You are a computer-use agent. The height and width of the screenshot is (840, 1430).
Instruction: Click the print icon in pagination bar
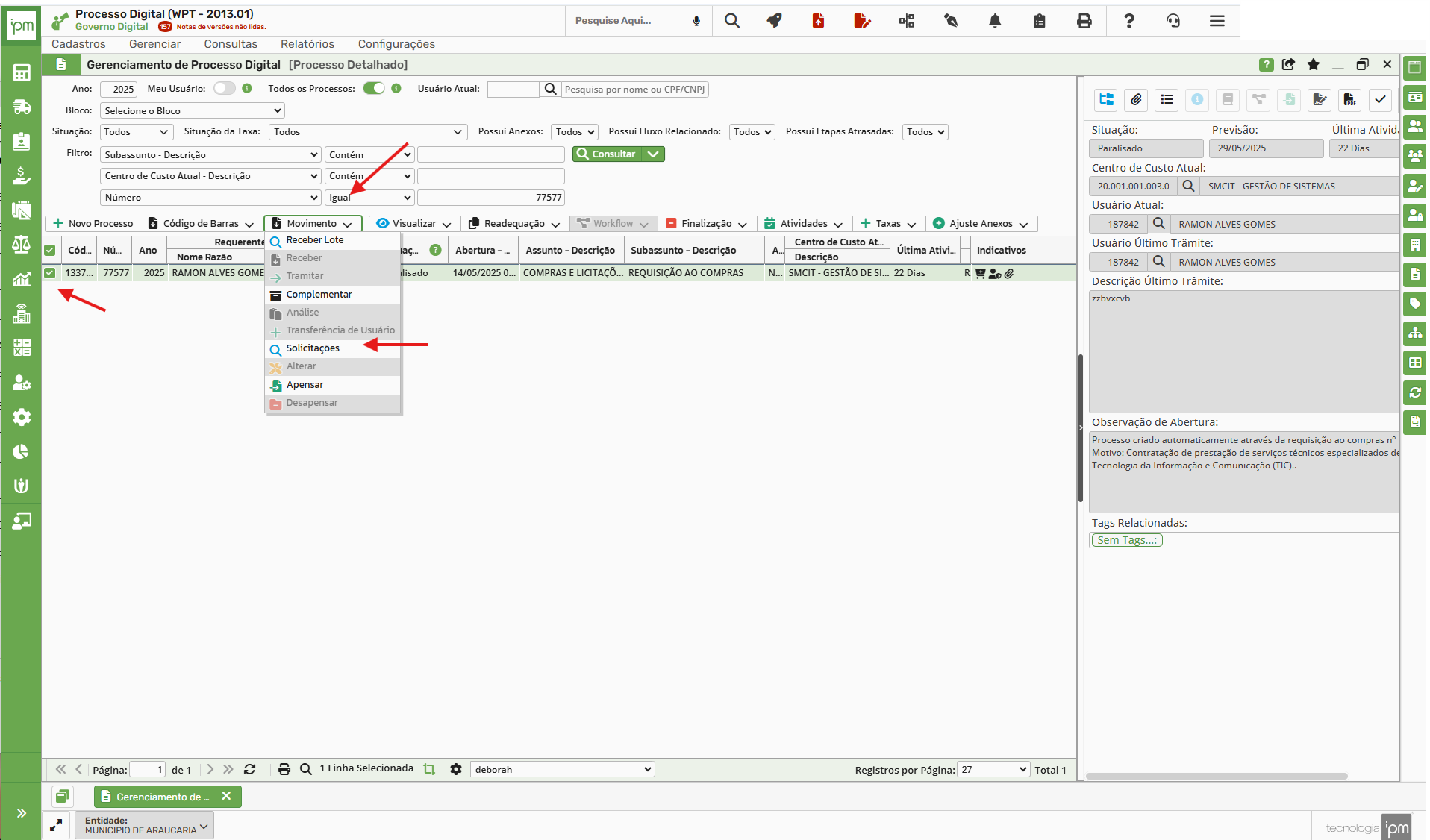[x=284, y=769]
